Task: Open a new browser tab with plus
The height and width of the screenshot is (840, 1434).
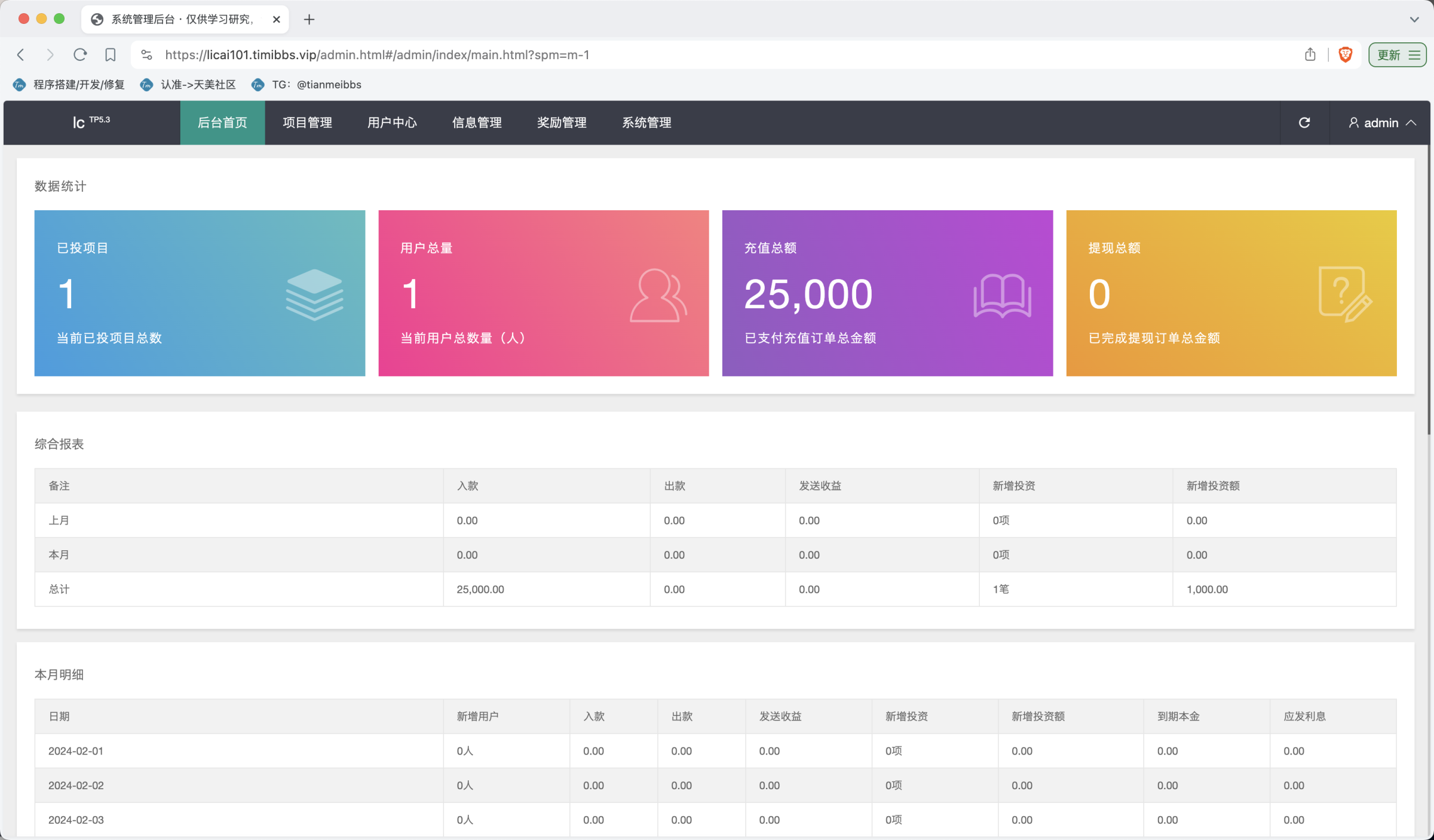Action: pyautogui.click(x=309, y=20)
